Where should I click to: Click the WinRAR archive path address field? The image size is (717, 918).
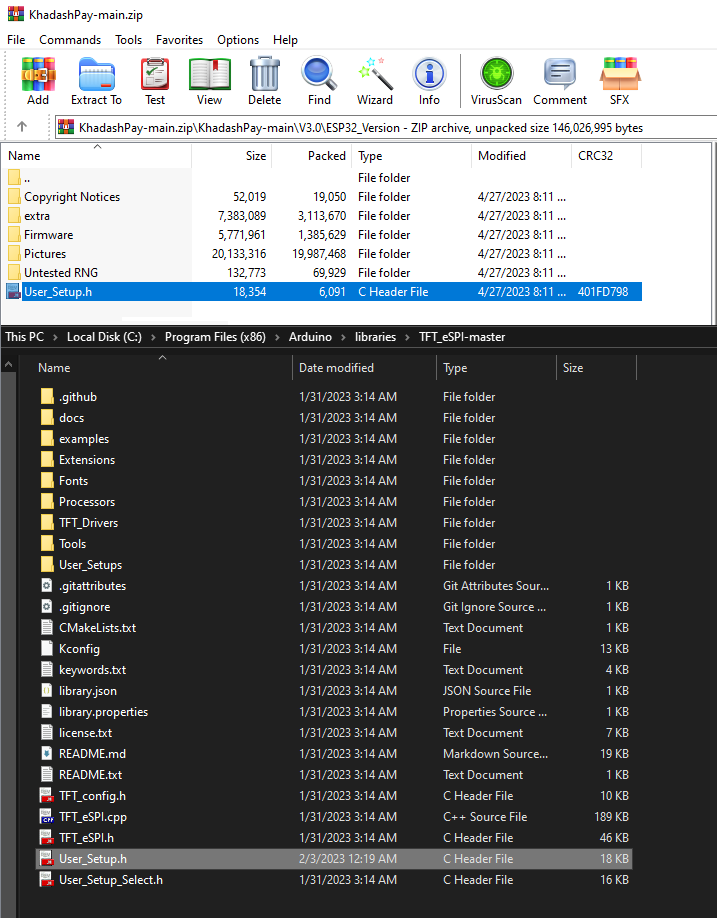386,128
